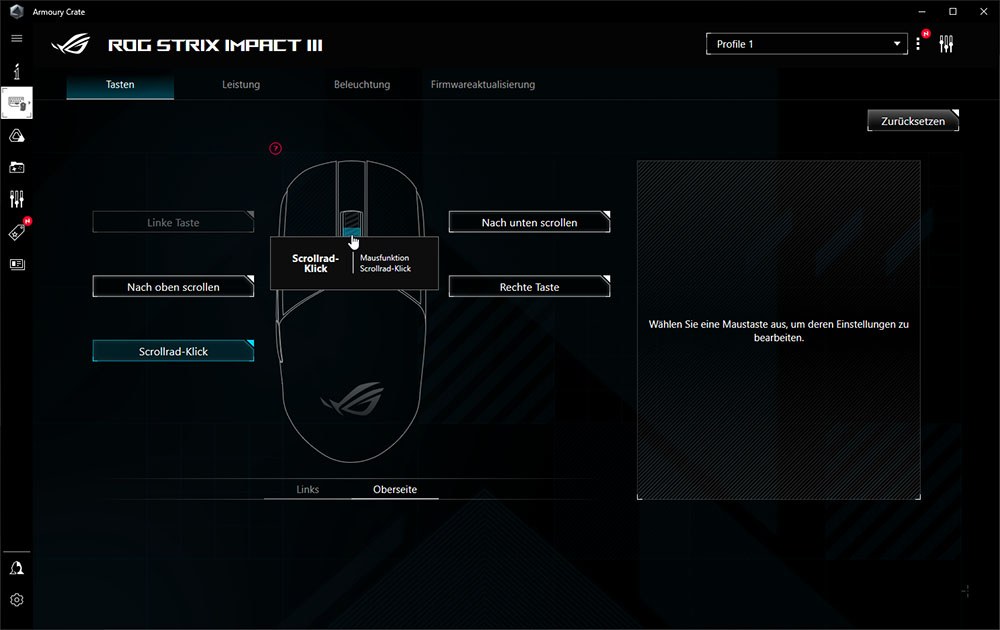1000x630 pixels.
Task: Open the Home info icon in the sidebar
Action: coord(17,71)
